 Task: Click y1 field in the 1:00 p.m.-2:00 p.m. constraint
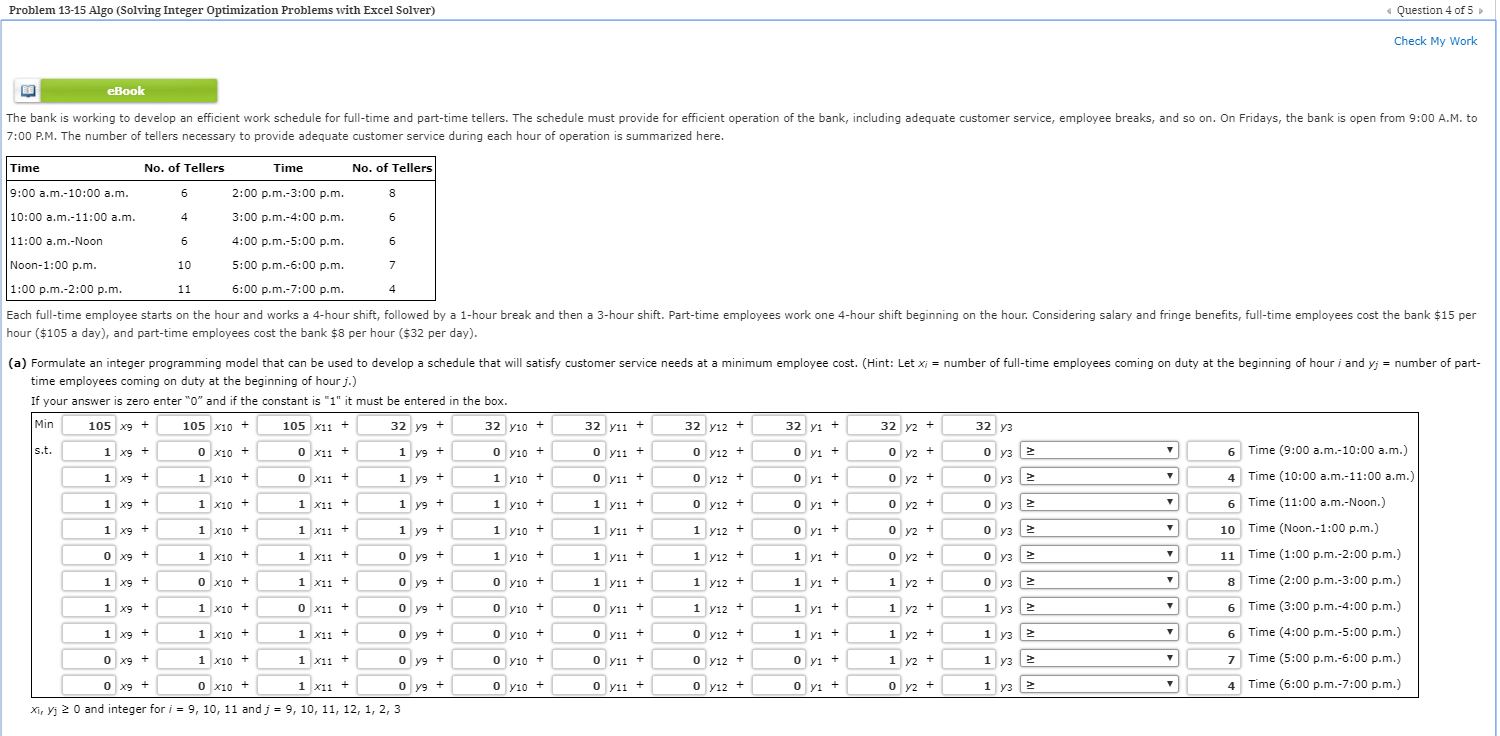coord(779,555)
